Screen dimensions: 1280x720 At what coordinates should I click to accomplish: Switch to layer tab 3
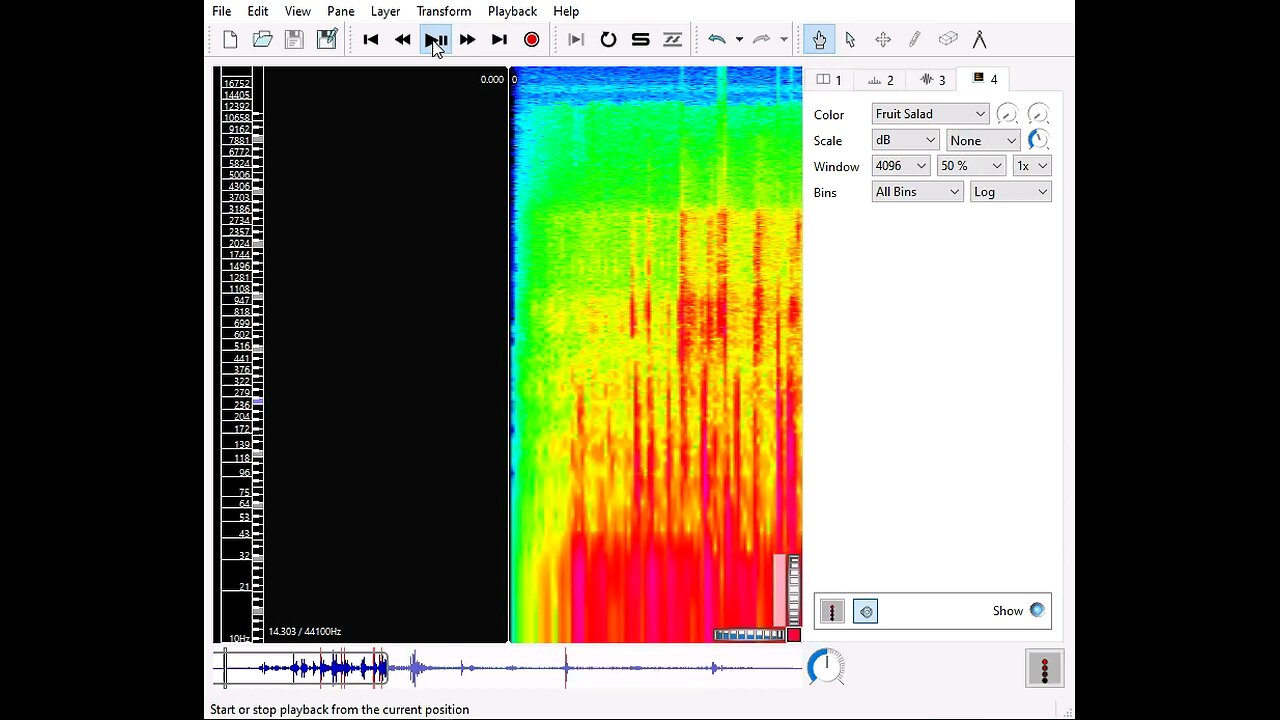point(932,80)
